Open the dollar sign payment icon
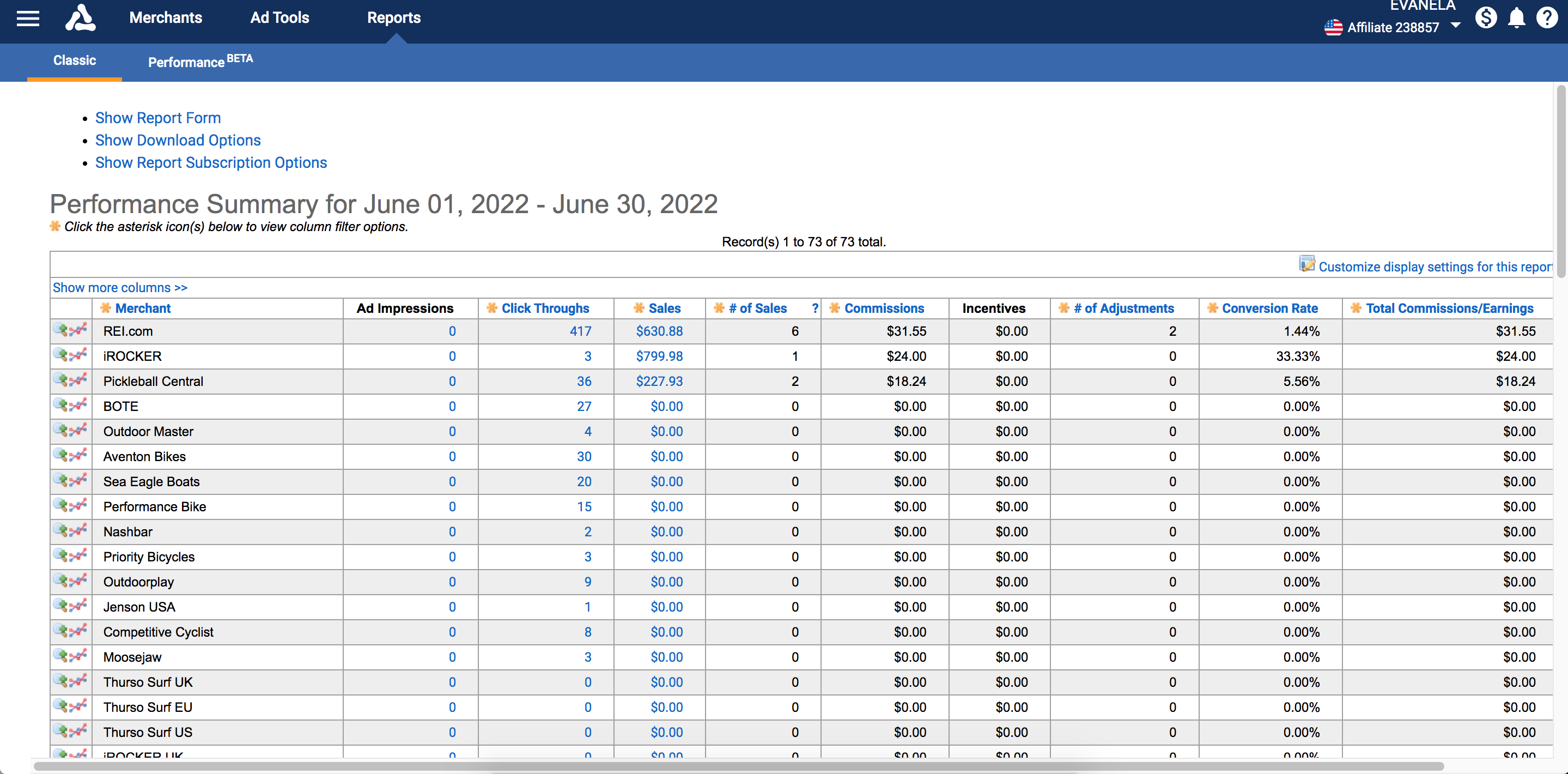 coord(1486,17)
